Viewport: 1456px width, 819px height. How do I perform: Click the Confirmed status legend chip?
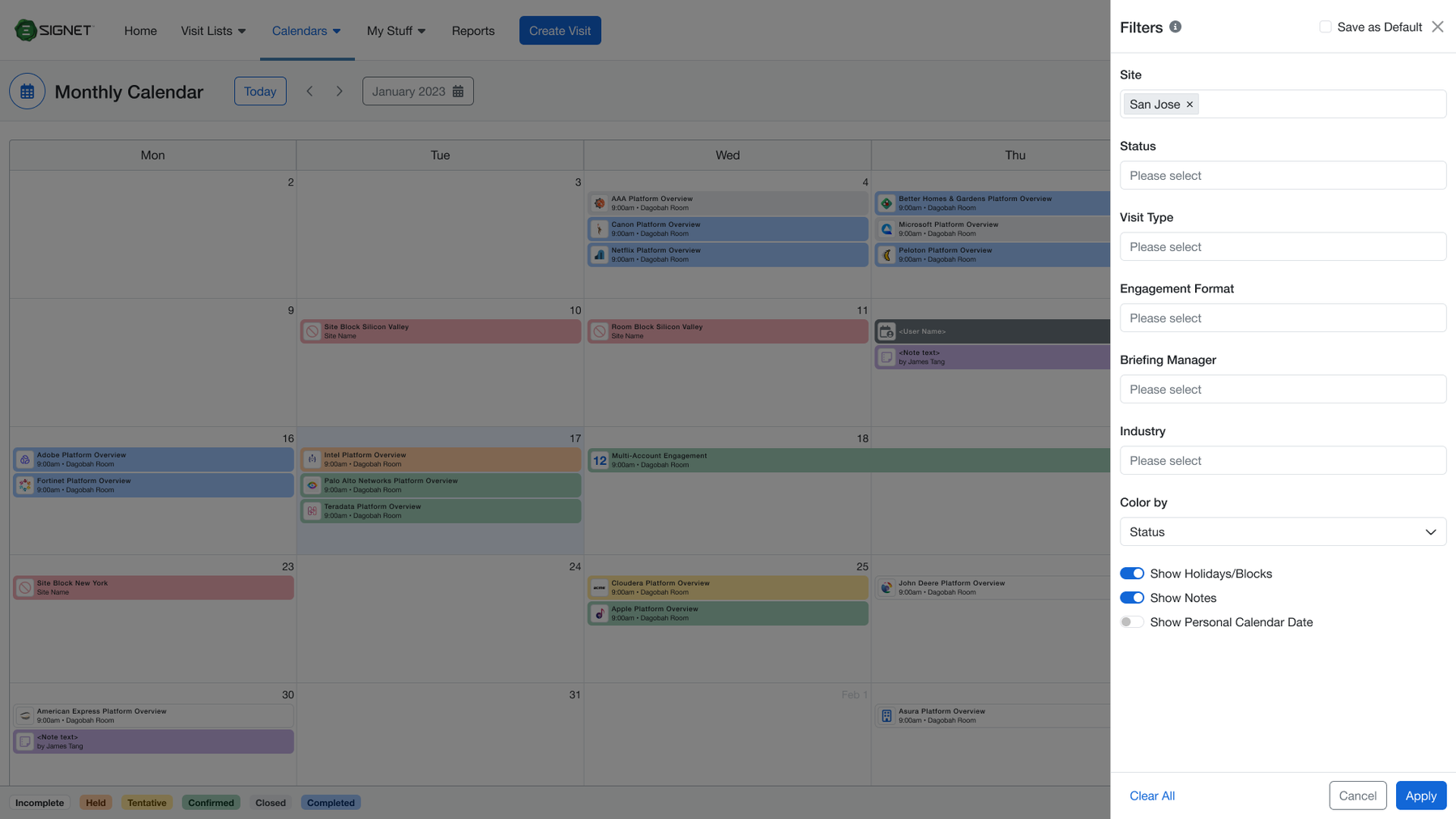pos(211,803)
